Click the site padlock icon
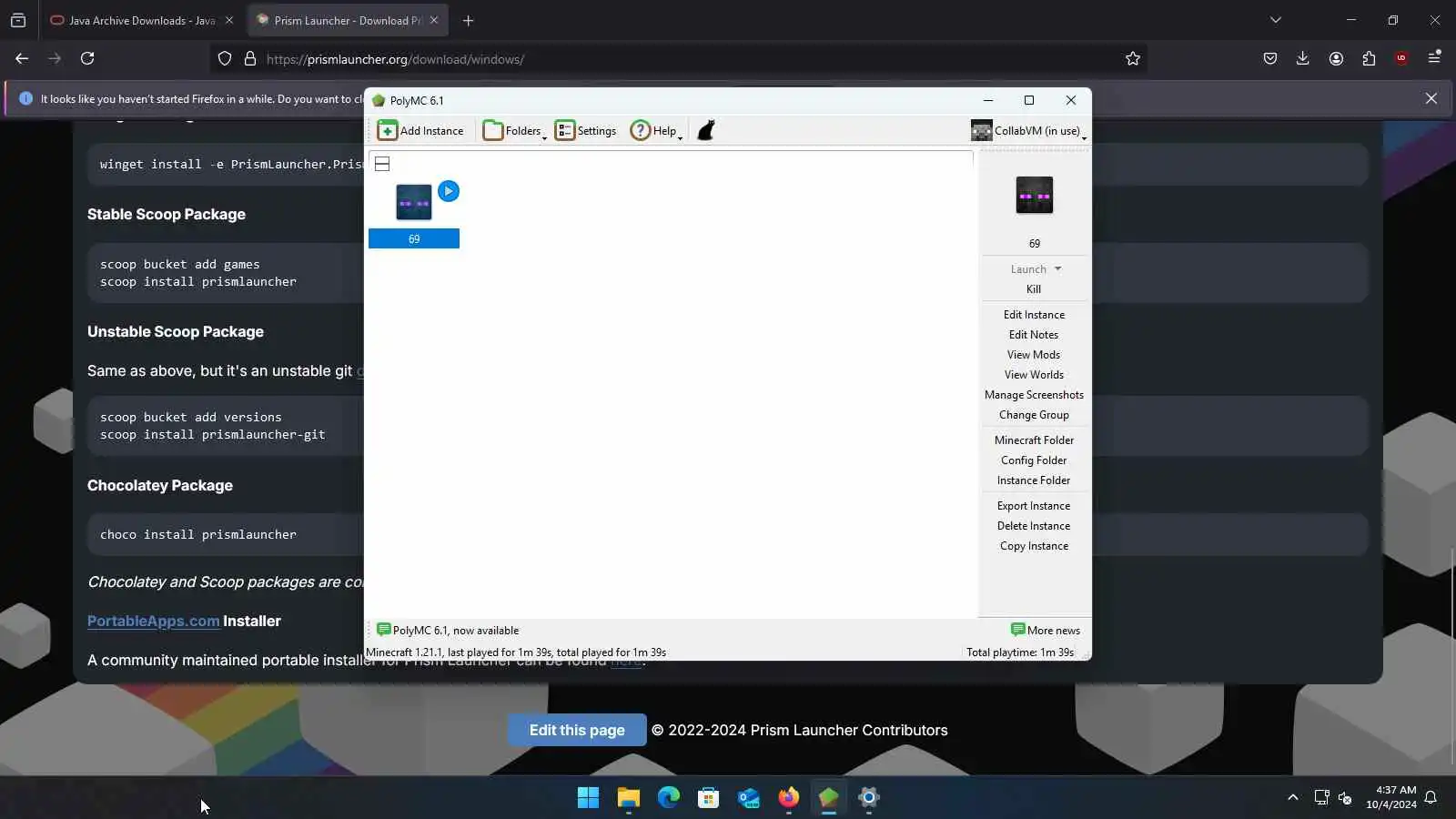The width and height of the screenshot is (1456, 819). click(250, 59)
